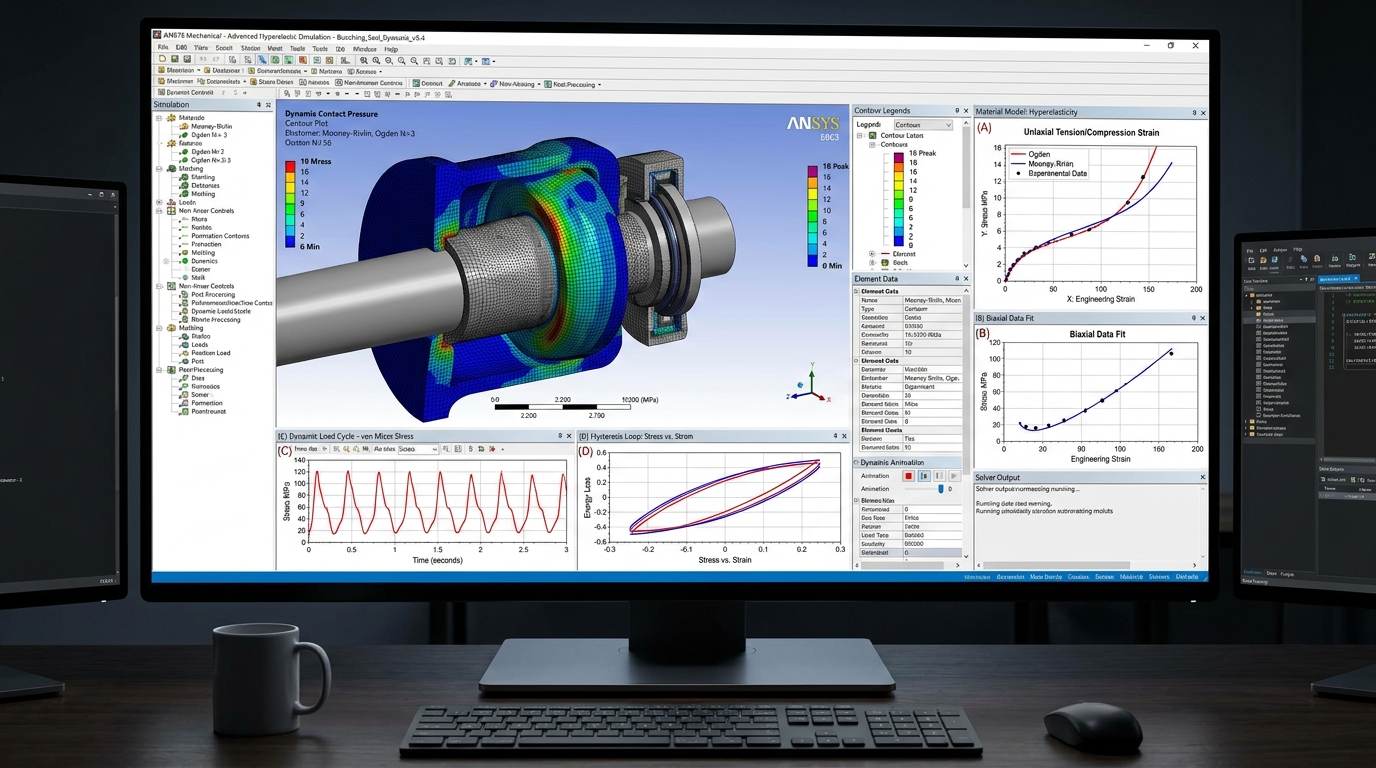
Task: Open the File menu
Action: [x=163, y=47]
